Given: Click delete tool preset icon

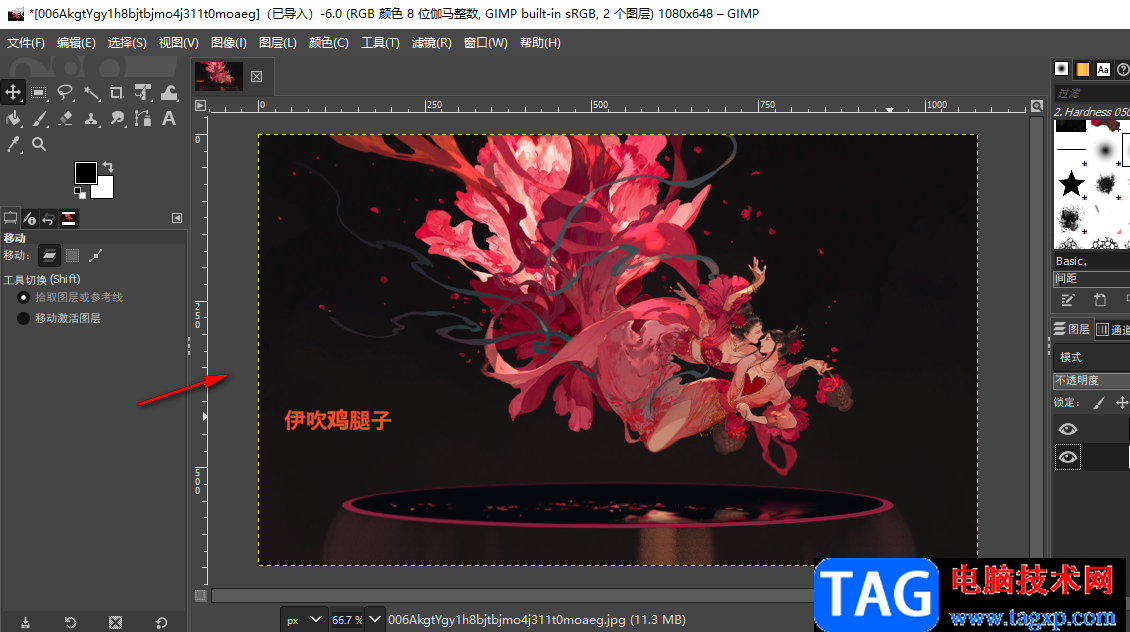Looking at the screenshot, I should click(115, 623).
